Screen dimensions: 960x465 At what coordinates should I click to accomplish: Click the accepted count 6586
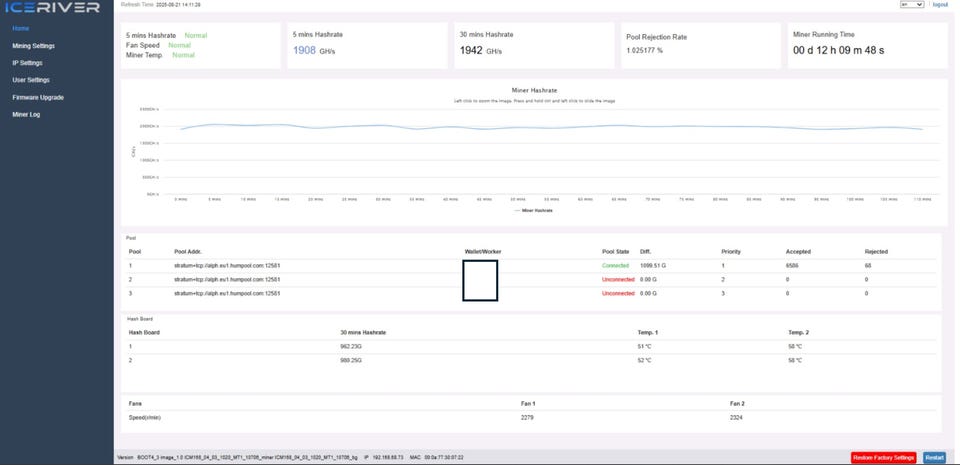[792, 266]
